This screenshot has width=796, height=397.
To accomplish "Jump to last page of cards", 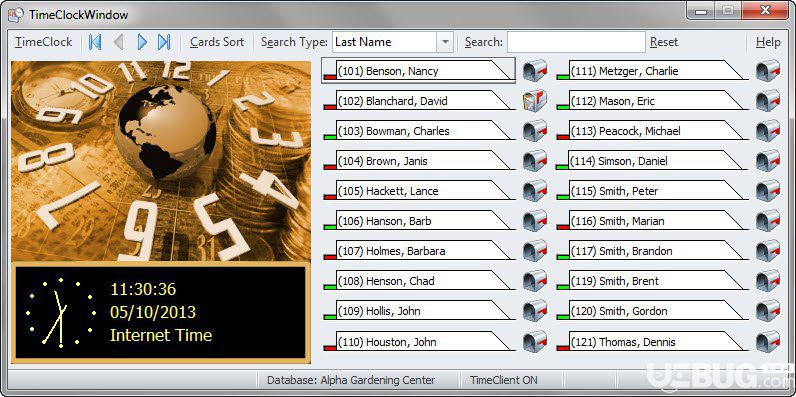I will [x=164, y=42].
